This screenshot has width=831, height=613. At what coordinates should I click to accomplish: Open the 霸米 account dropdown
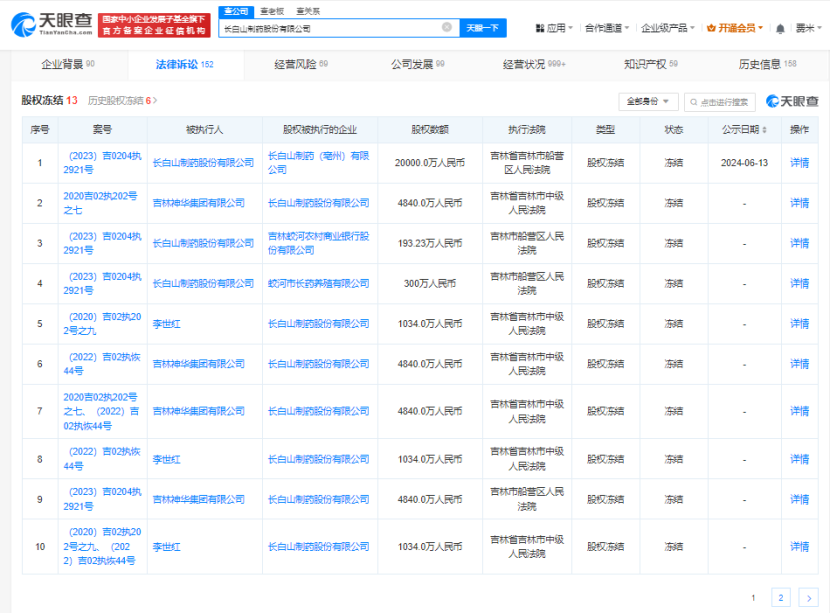[x=805, y=27]
